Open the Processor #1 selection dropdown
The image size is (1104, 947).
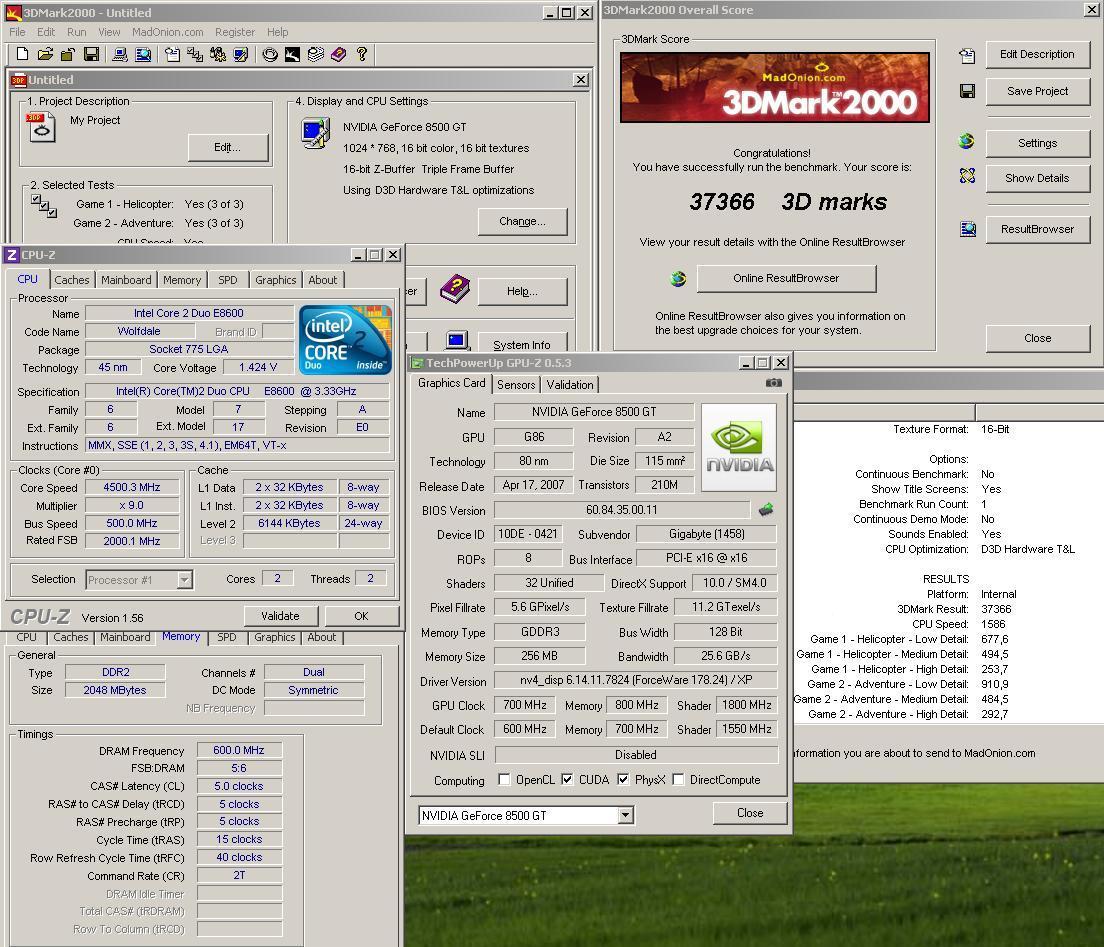tap(184, 579)
